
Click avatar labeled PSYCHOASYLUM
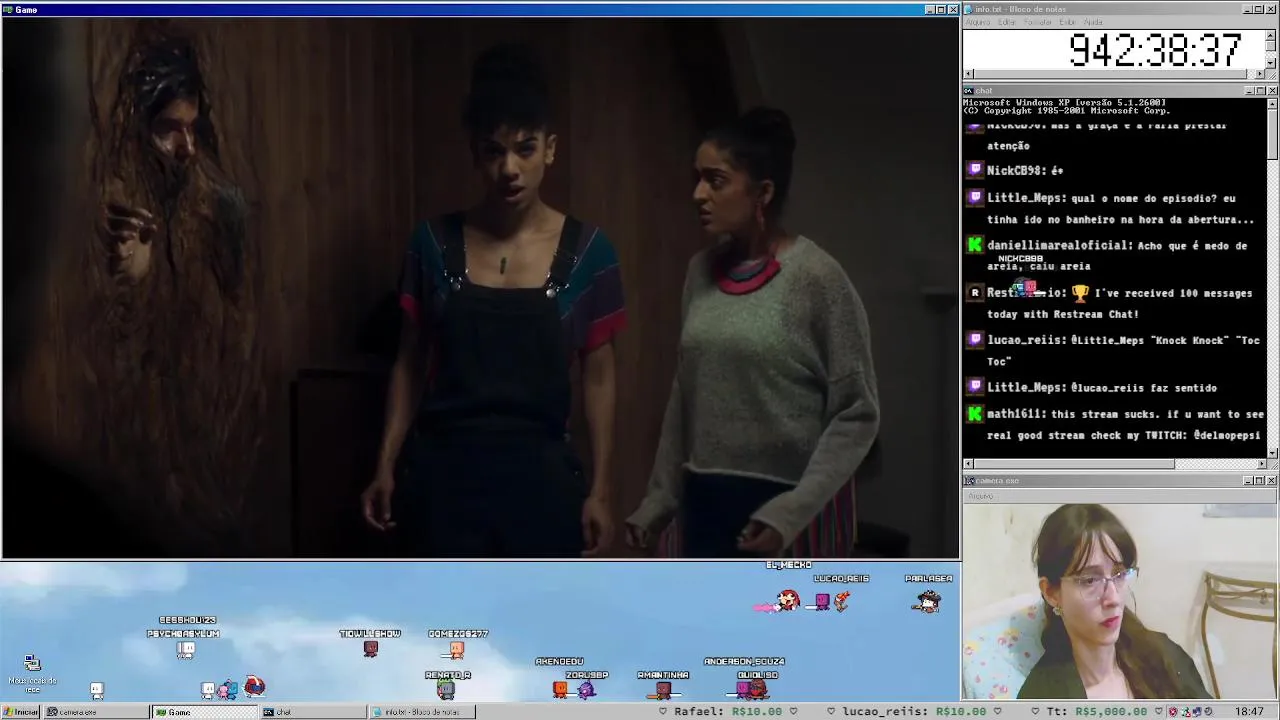pyautogui.click(x=186, y=650)
